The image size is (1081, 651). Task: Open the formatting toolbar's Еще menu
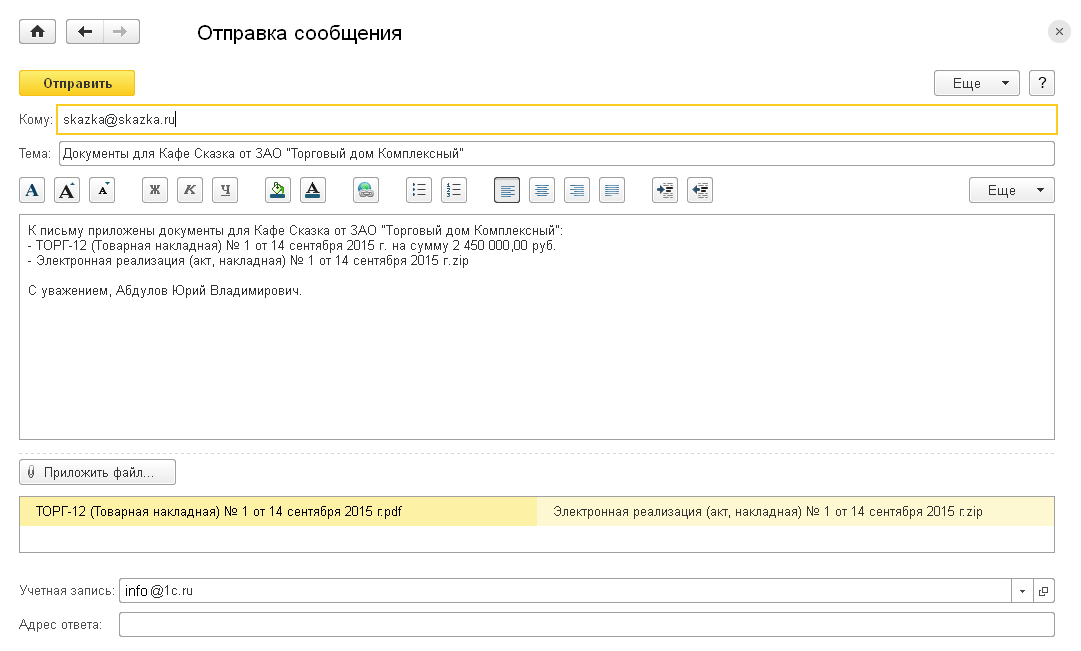1006,190
